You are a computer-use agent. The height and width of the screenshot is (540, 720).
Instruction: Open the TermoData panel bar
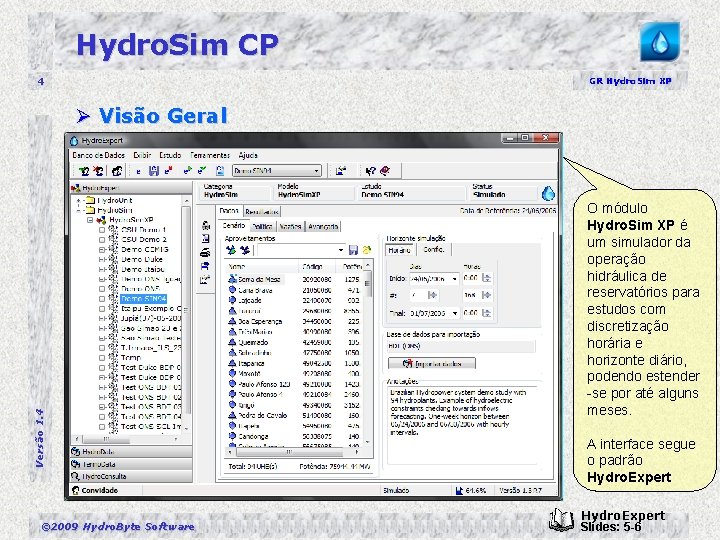point(131,464)
